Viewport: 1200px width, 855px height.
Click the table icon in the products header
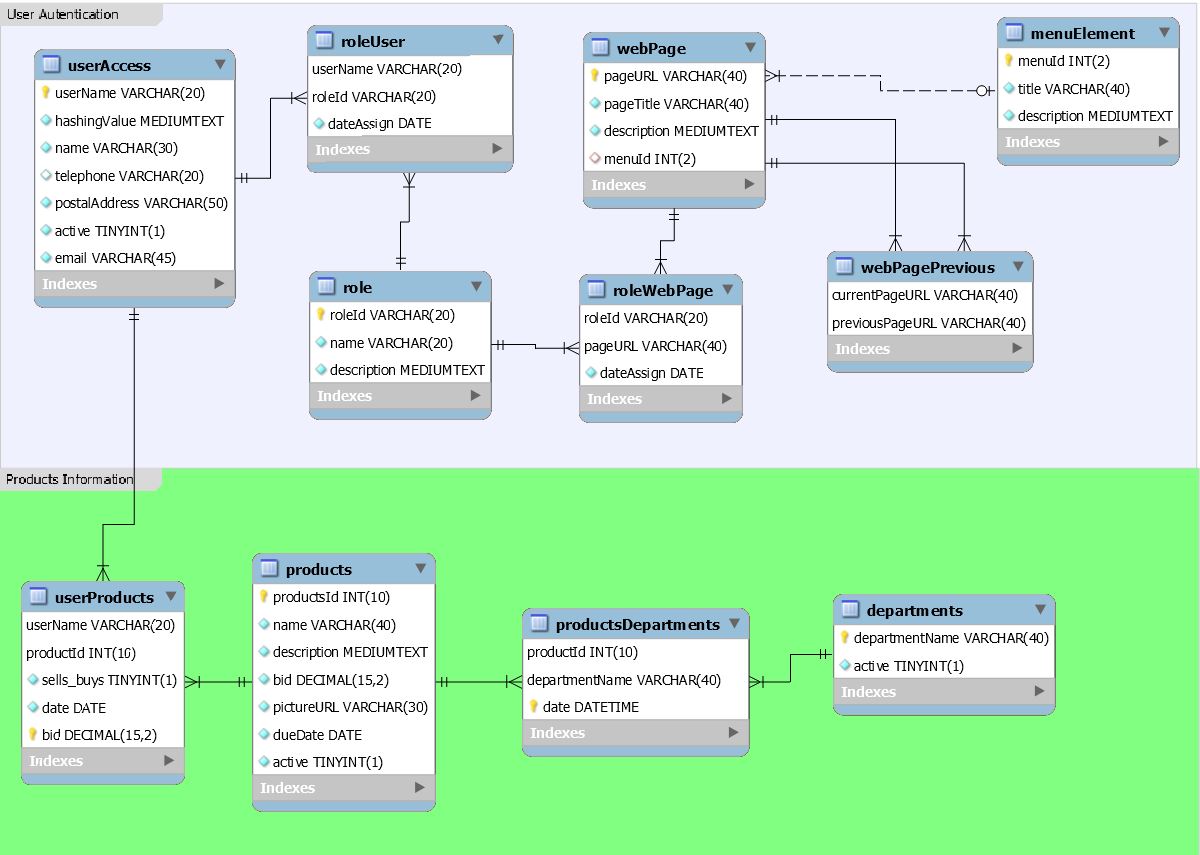[268, 569]
